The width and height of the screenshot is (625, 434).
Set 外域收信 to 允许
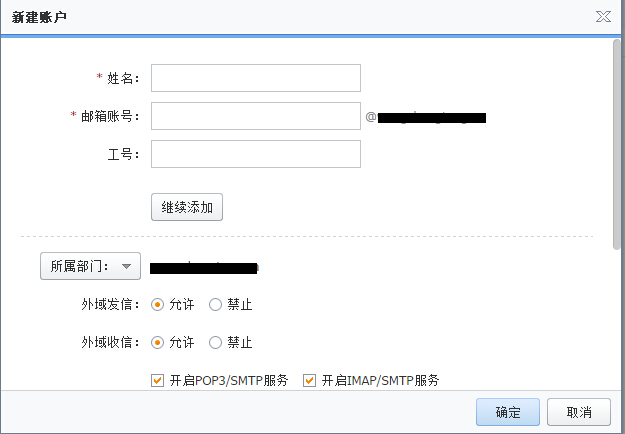tap(157, 342)
